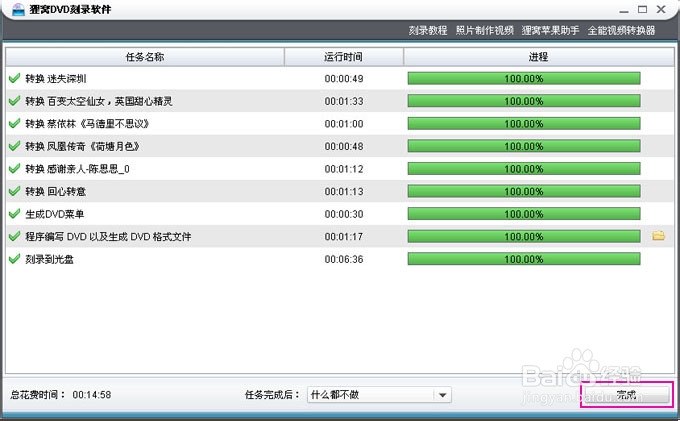Select the row 生成DVD菜单
Screen dimensions: 680x421
(x=340, y=214)
